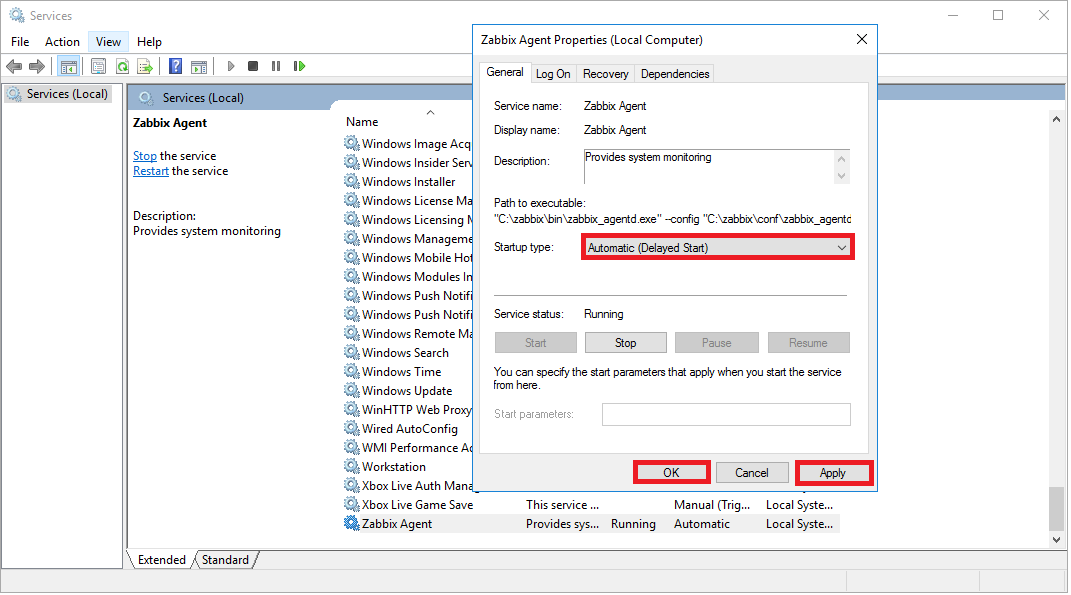Click the gear icon beside Windows Time
1071x595 pixels.
point(352,371)
